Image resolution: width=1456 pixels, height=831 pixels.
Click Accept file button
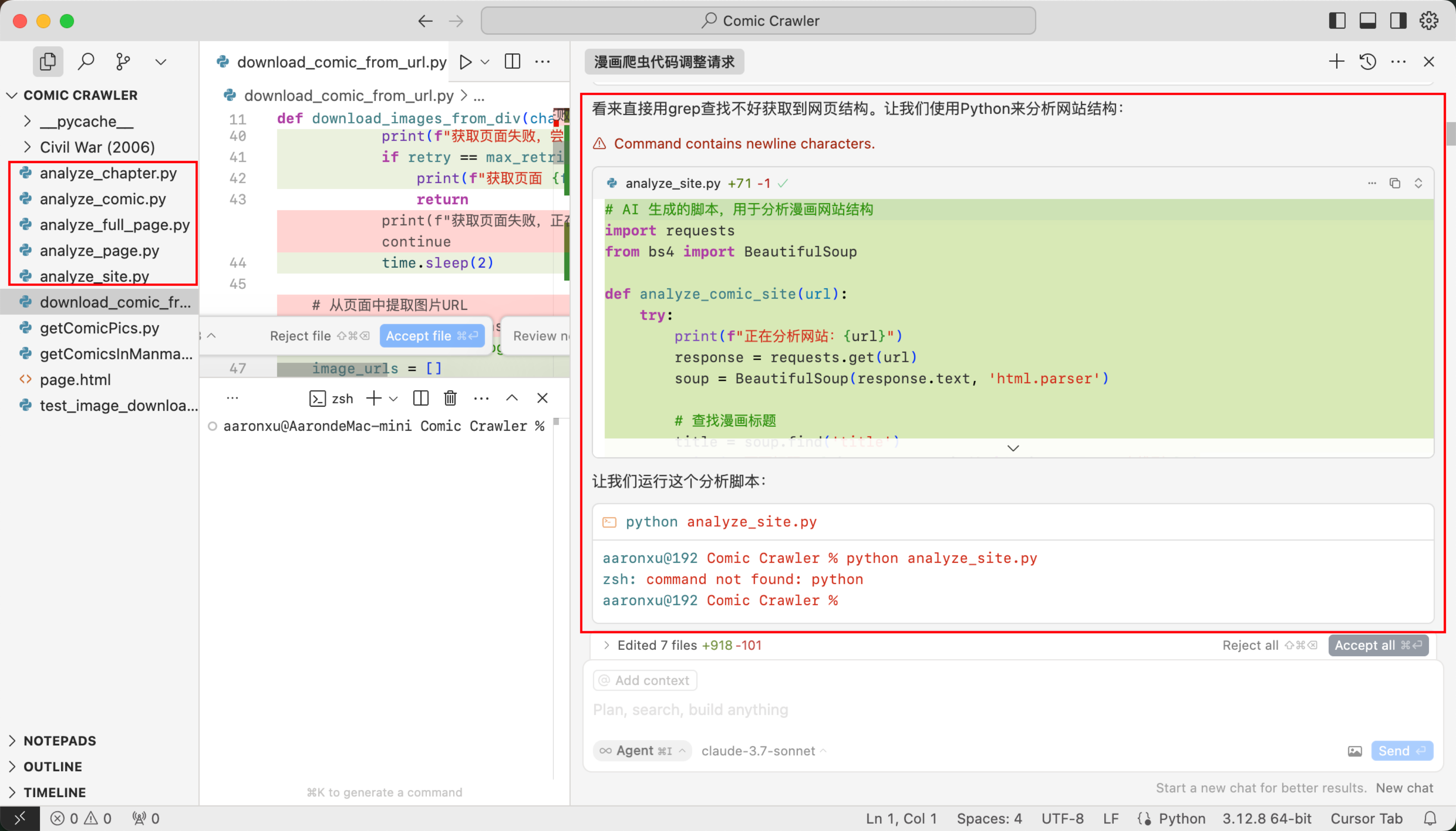click(432, 335)
